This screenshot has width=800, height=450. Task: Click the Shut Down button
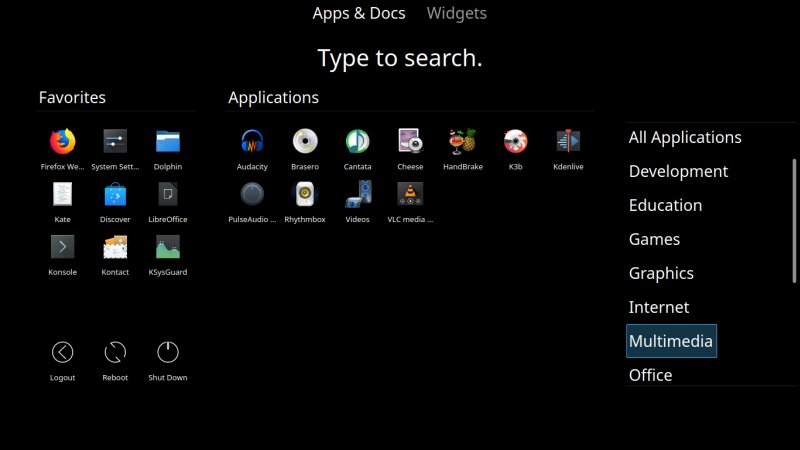(x=168, y=353)
